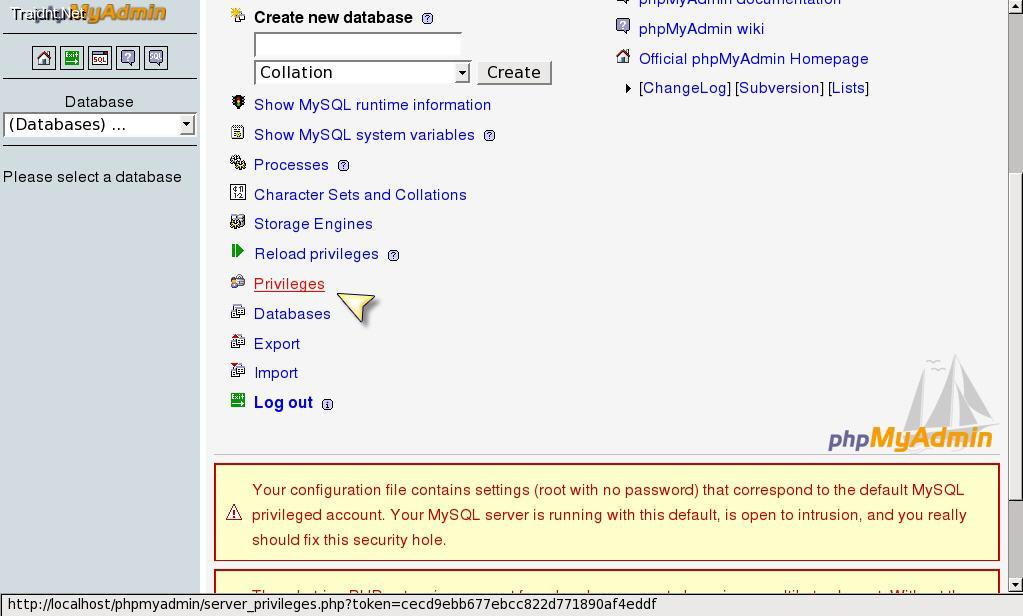Screen dimensions: 1023x616
Task: Open the Import link
Action: [276, 373]
